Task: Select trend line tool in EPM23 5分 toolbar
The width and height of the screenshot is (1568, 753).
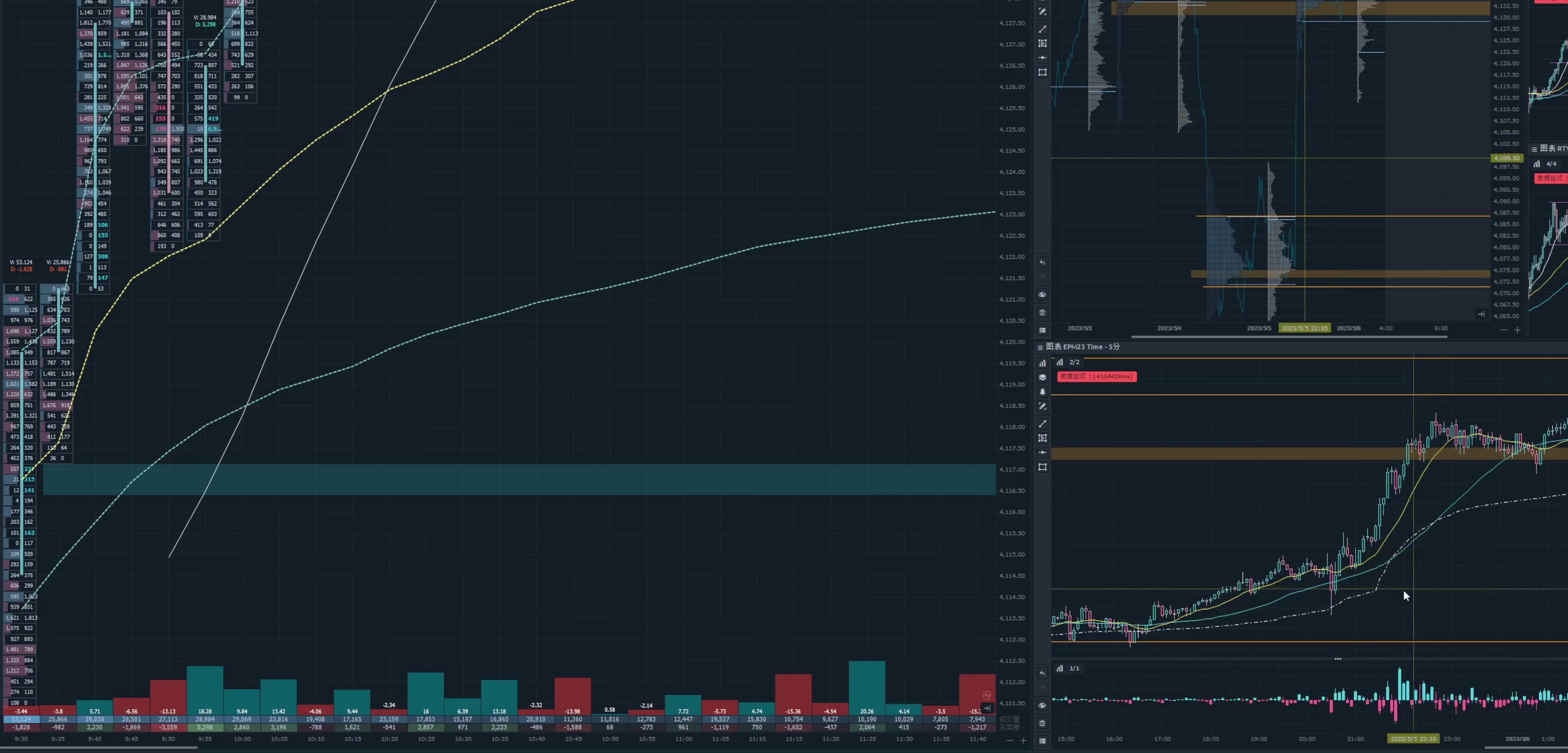Action: click(1042, 424)
